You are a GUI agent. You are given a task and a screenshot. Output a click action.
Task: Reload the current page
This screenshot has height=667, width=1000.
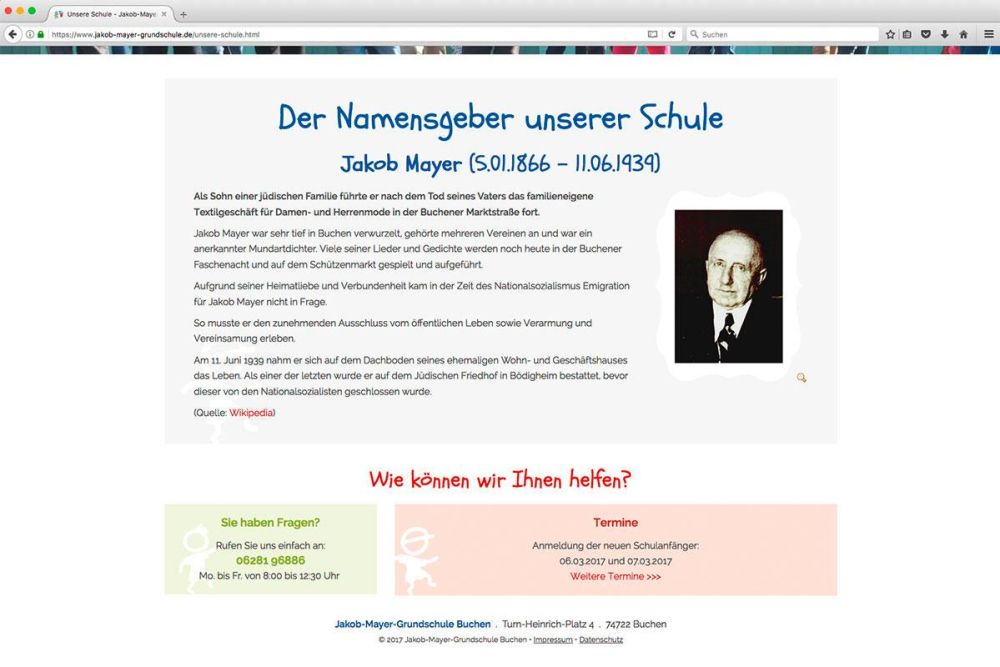(x=670, y=33)
